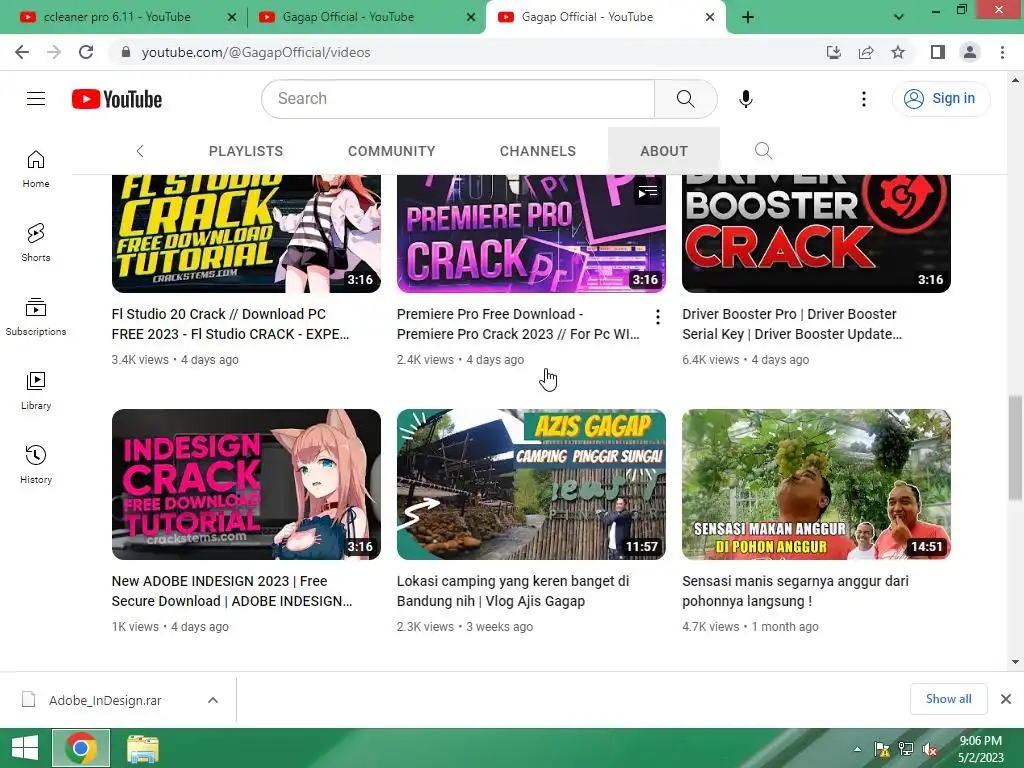Open a new browser tab
Screen dimensions: 1024x768
[x=748, y=18]
